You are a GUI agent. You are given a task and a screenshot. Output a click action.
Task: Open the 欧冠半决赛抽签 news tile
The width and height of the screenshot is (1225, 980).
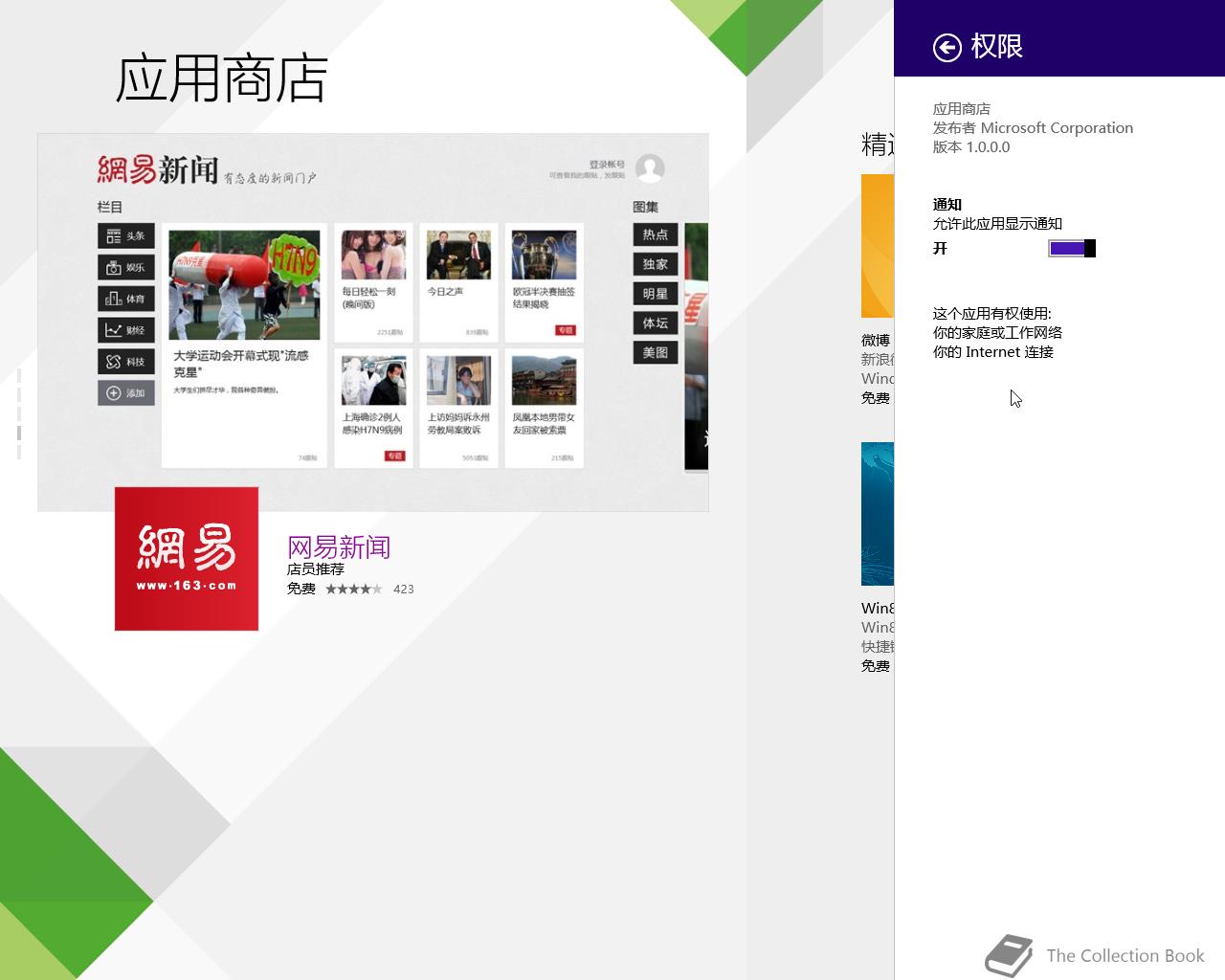click(544, 283)
